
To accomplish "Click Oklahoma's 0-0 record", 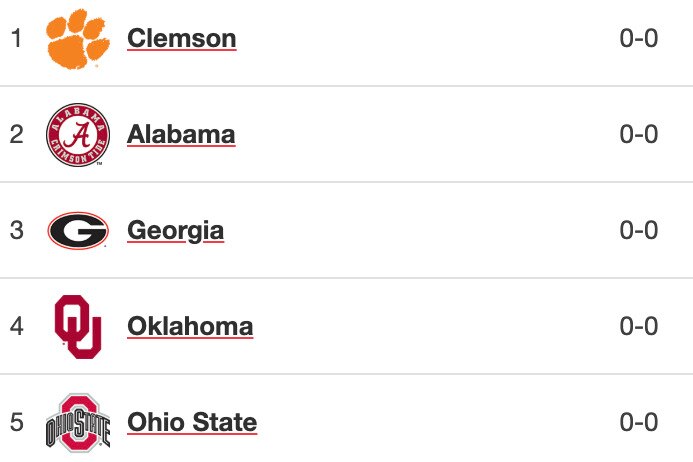I will 639,326.
